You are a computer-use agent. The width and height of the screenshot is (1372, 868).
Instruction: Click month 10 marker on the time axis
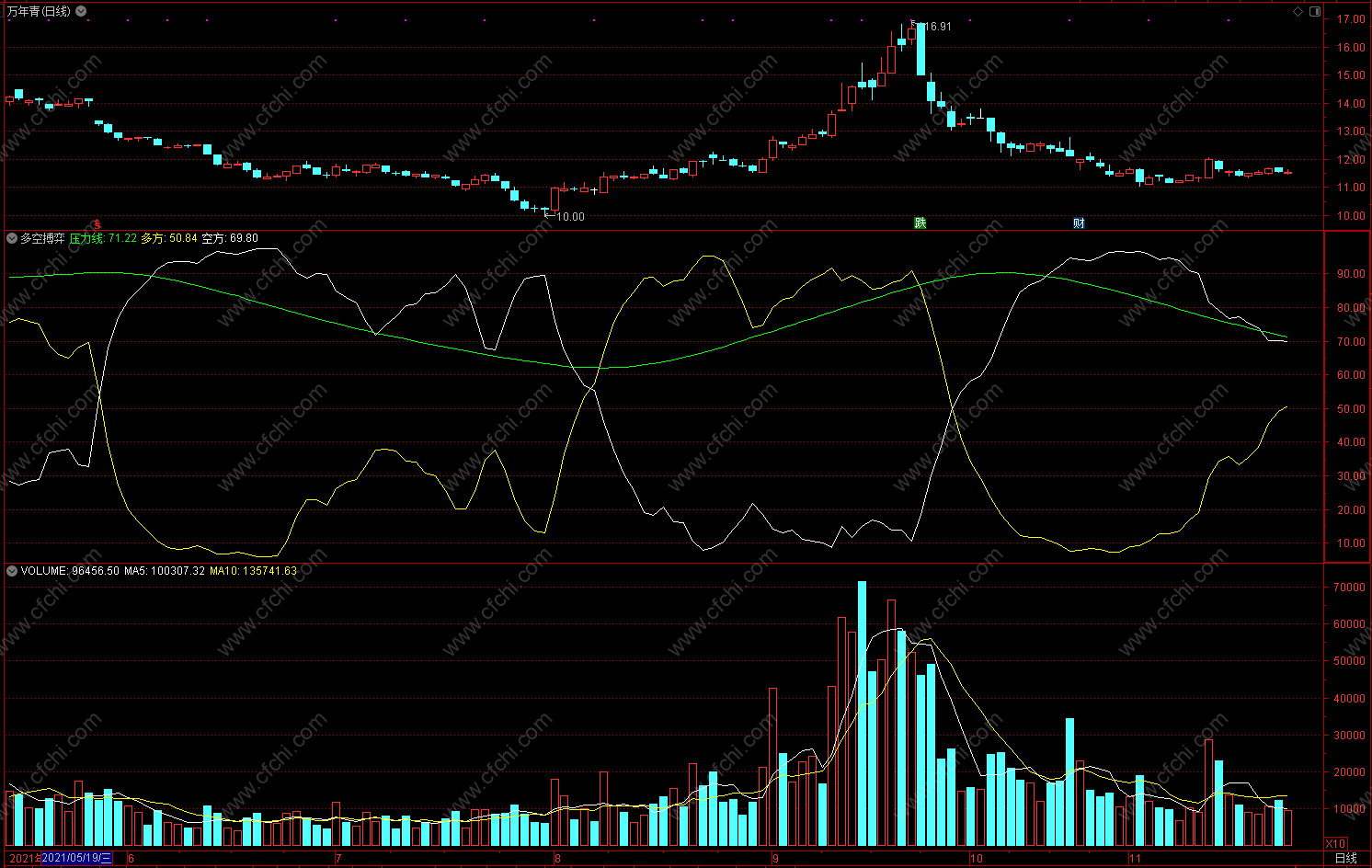pos(976,859)
